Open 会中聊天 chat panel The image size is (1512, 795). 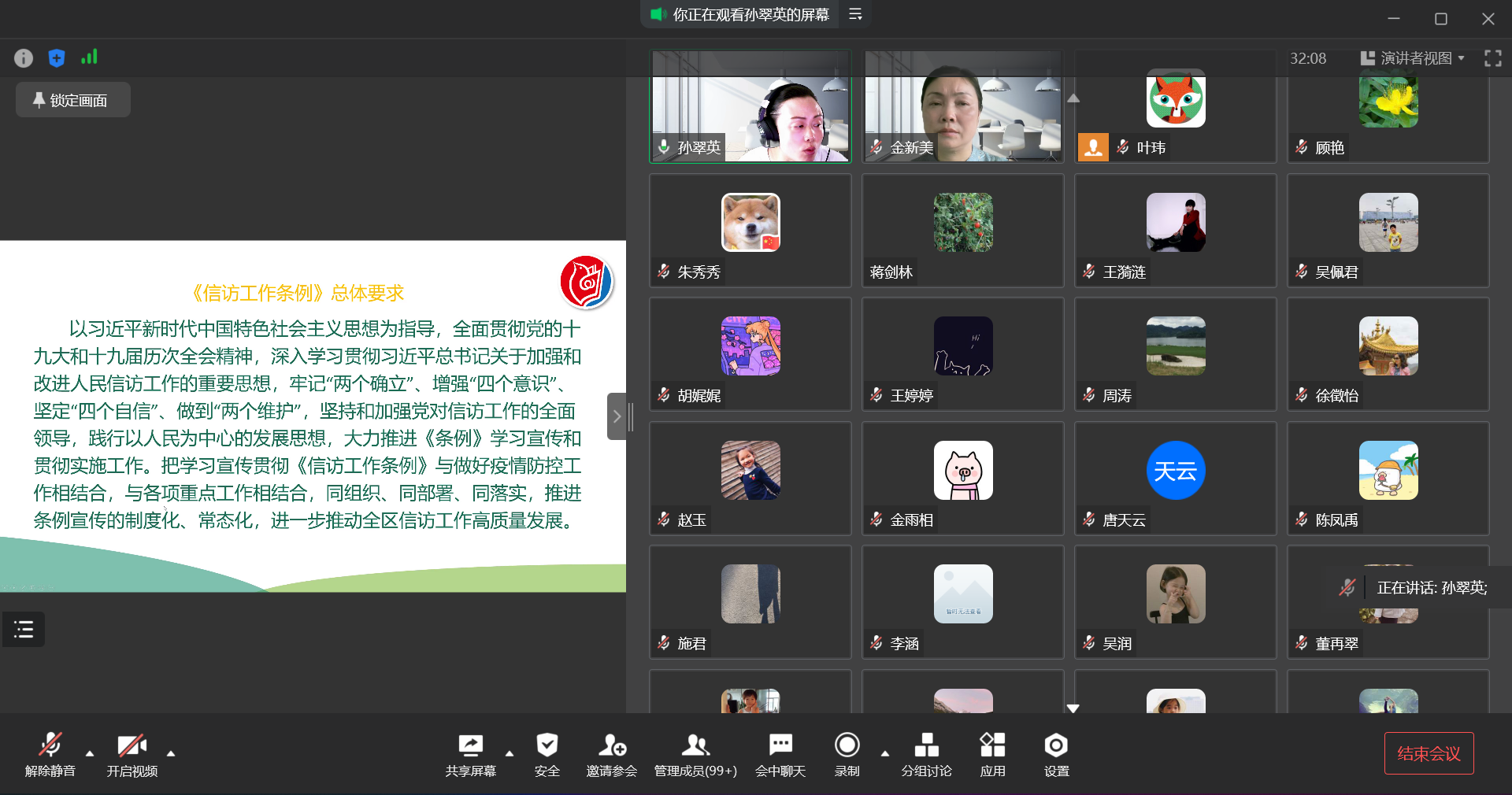coord(780,754)
